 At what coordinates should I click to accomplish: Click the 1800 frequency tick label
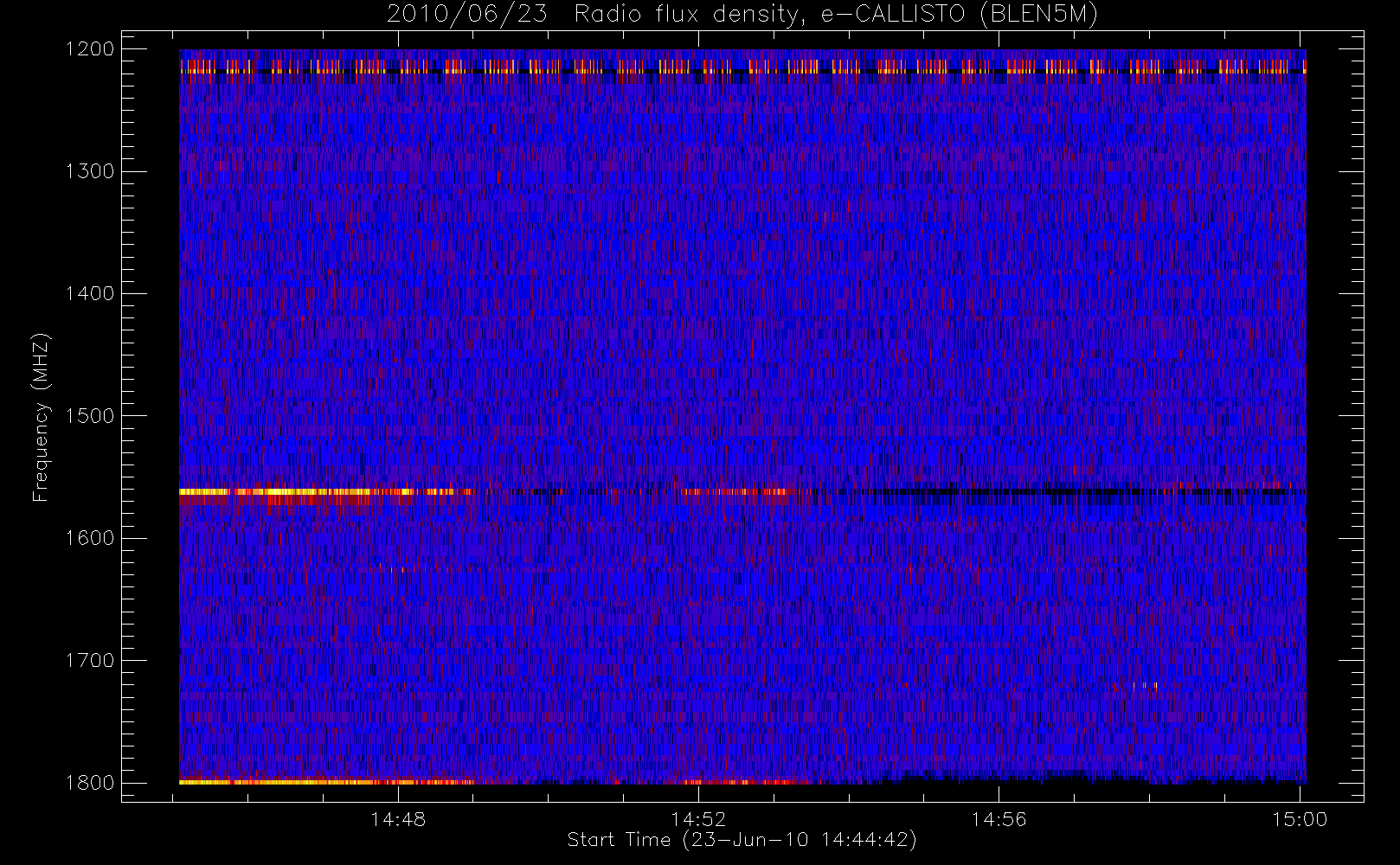(90, 783)
